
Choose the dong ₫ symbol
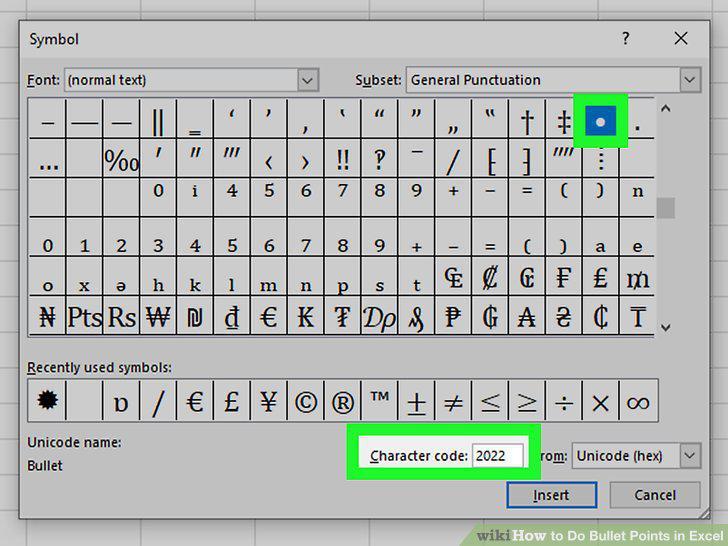(232, 316)
